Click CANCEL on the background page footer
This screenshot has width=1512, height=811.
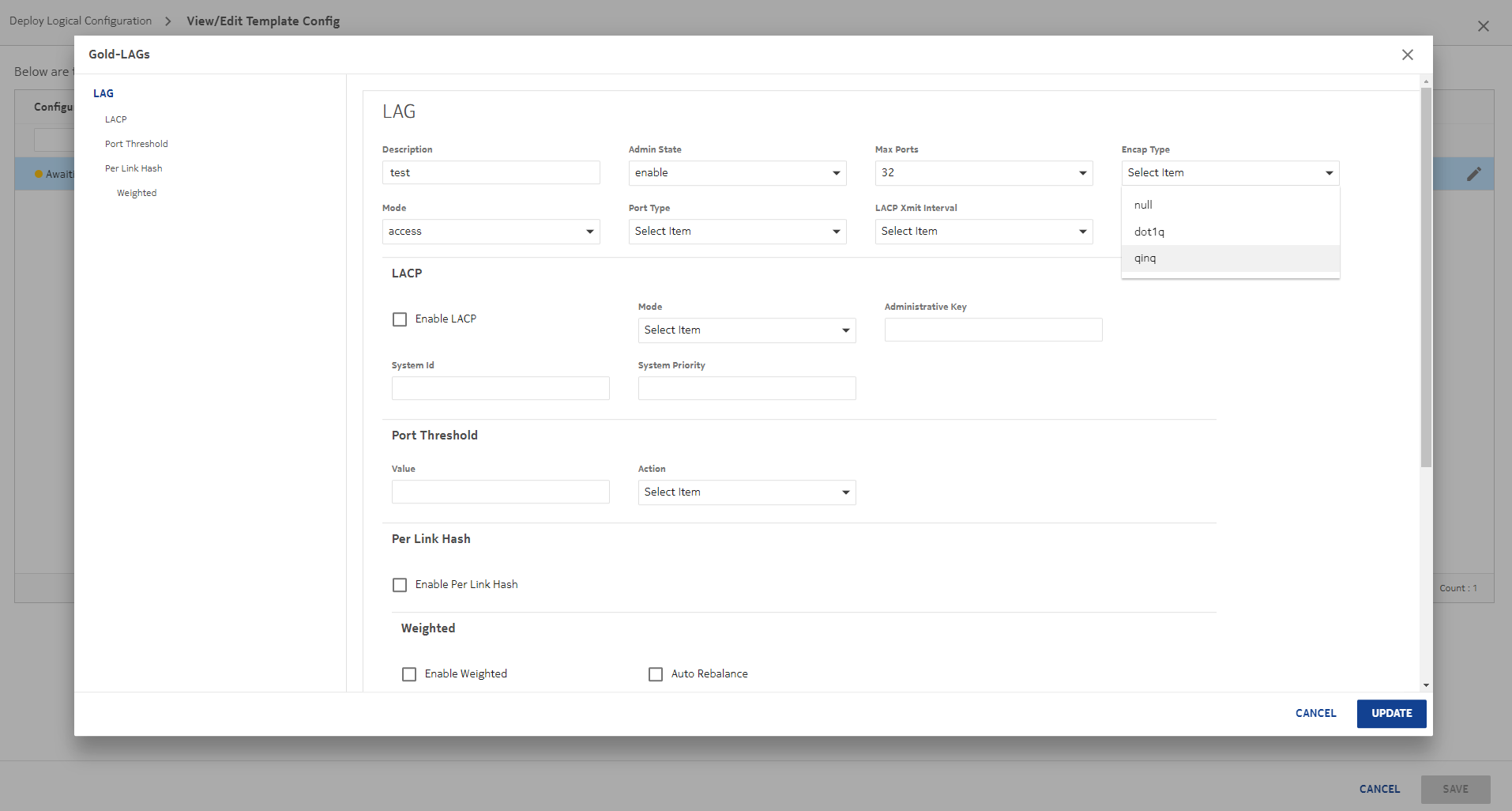1379,789
